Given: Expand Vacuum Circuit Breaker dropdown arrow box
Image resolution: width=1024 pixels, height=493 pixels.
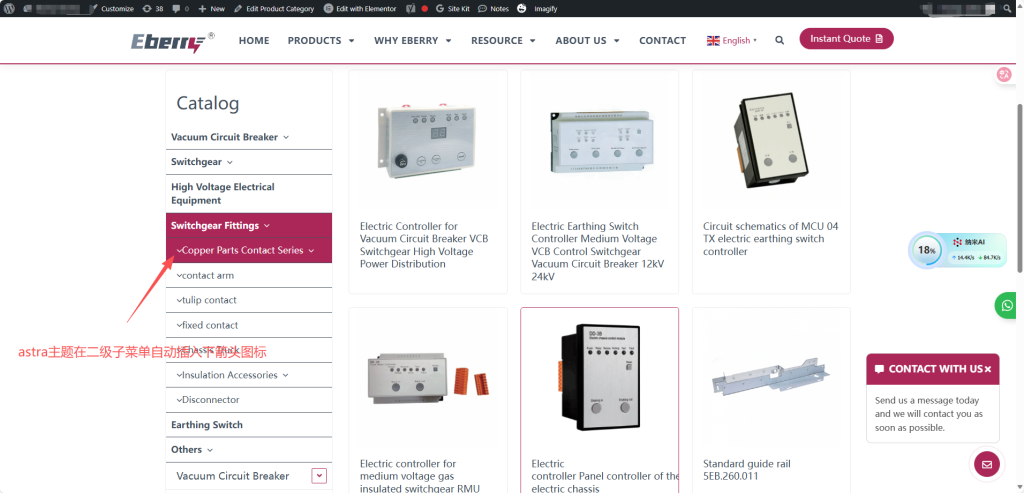Looking at the screenshot, I should click(x=319, y=476).
